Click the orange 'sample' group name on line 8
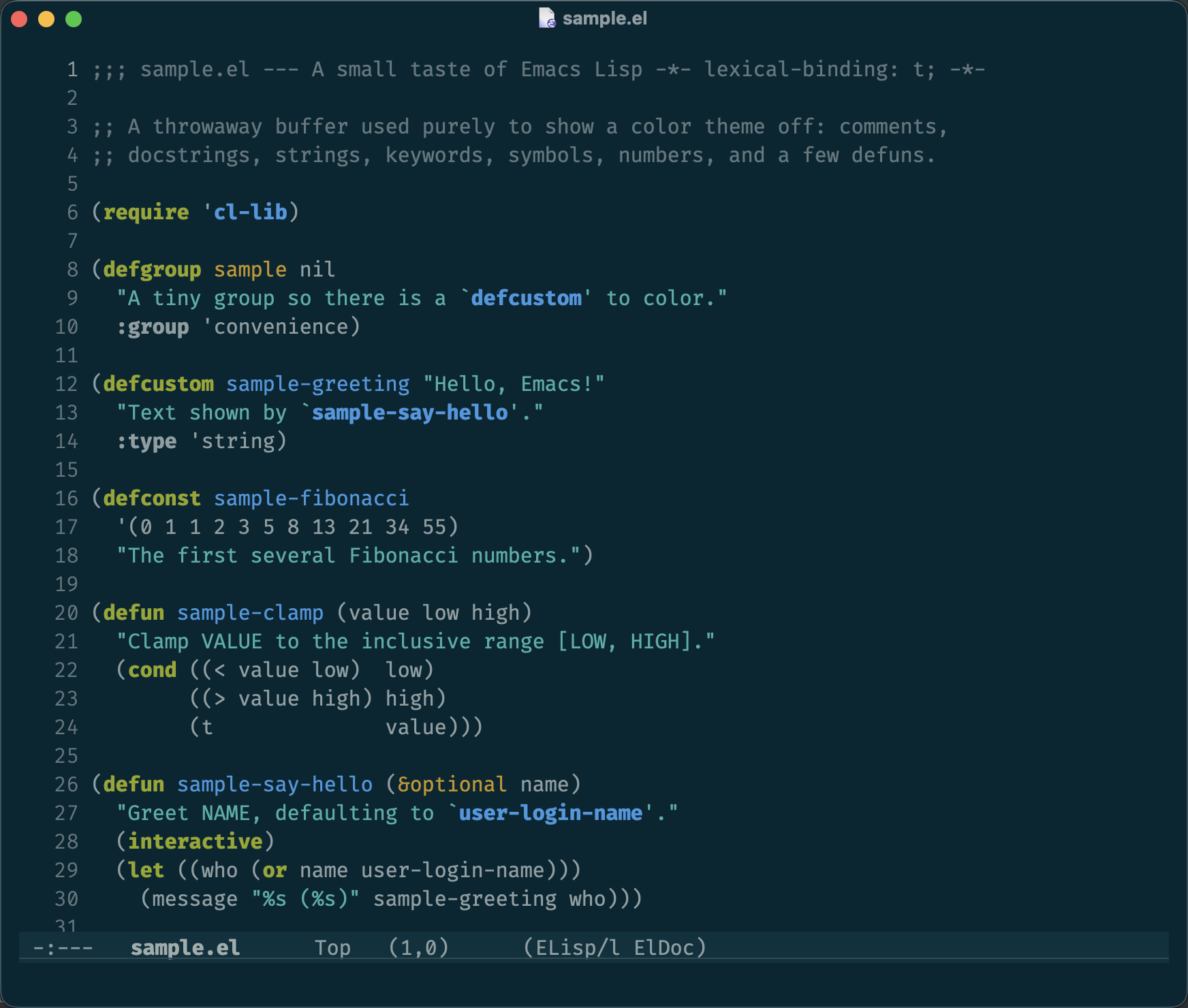The image size is (1188, 1008). 250,269
